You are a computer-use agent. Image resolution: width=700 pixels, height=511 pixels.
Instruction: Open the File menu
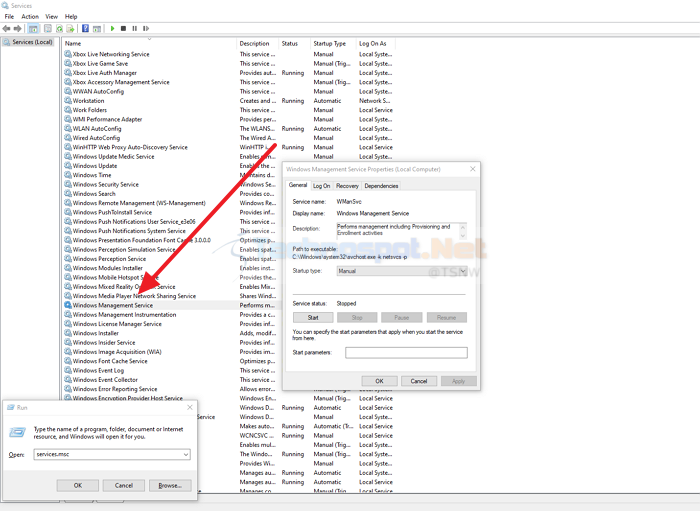[x=9, y=17]
